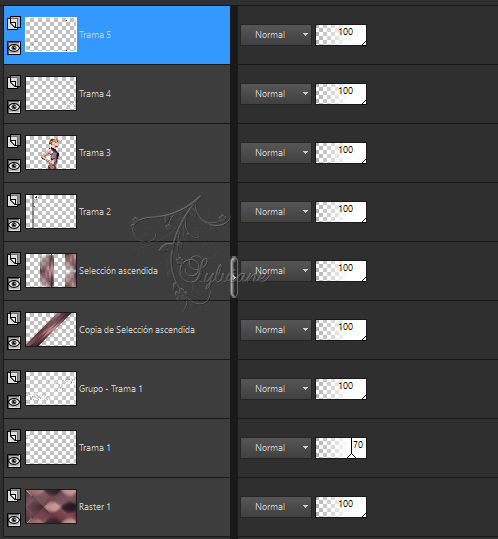Viewport: 498px width, 539px height.
Task: Click the layer type icon beside Trama 2
Action: (x=14, y=200)
